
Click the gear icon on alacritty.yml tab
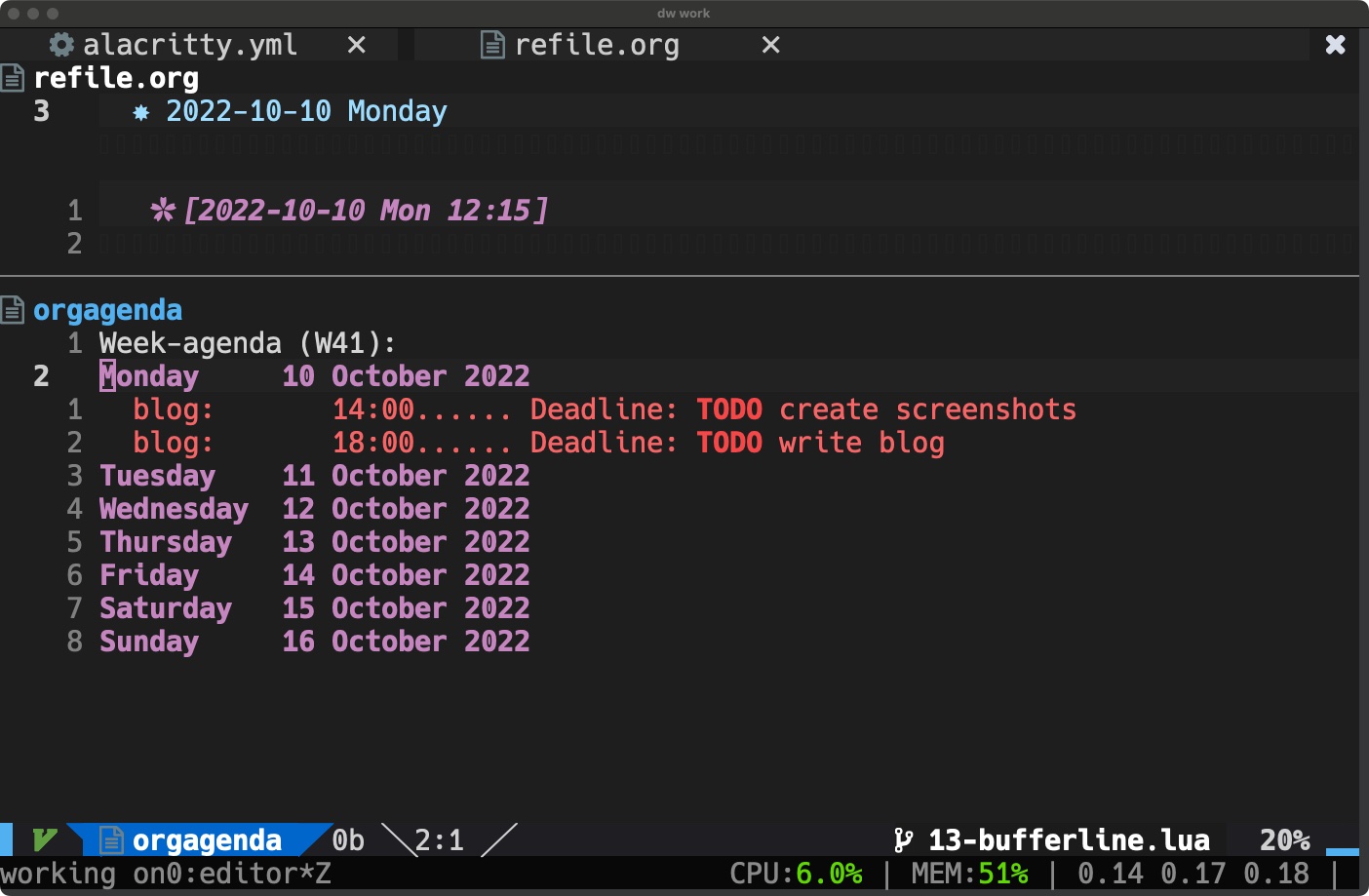pyautogui.click(x=61, y=45)
